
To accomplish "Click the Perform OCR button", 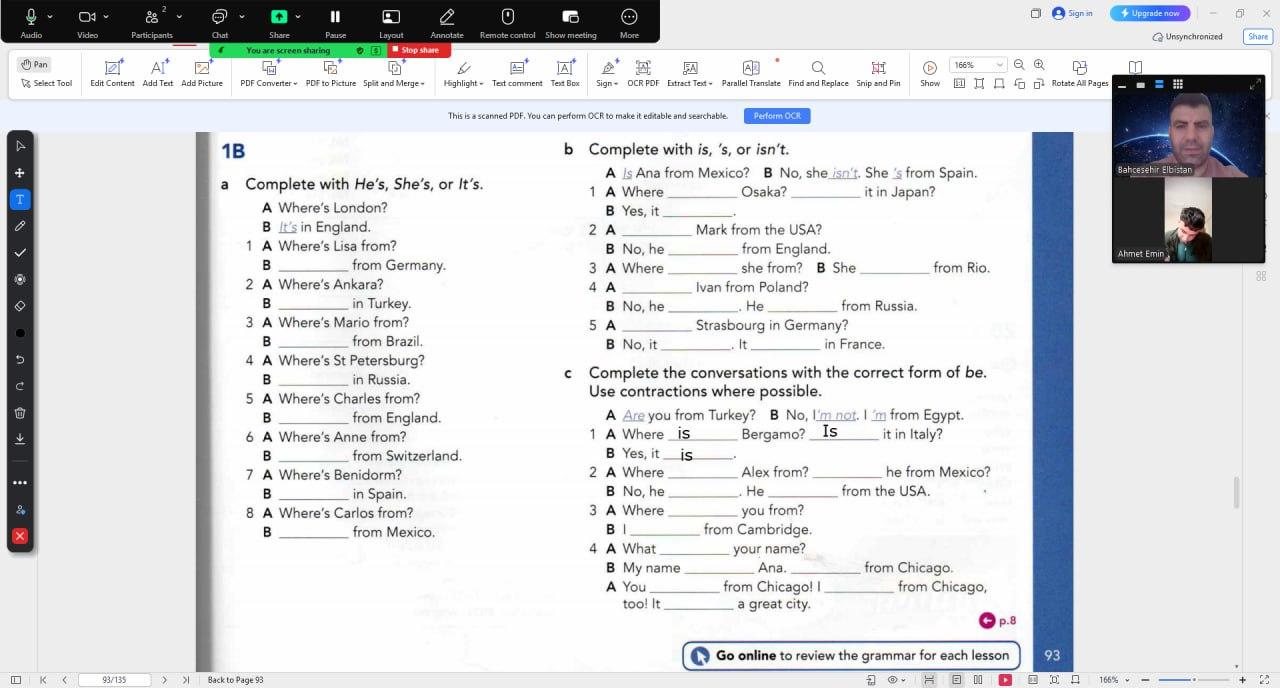I will coord(777,116).
